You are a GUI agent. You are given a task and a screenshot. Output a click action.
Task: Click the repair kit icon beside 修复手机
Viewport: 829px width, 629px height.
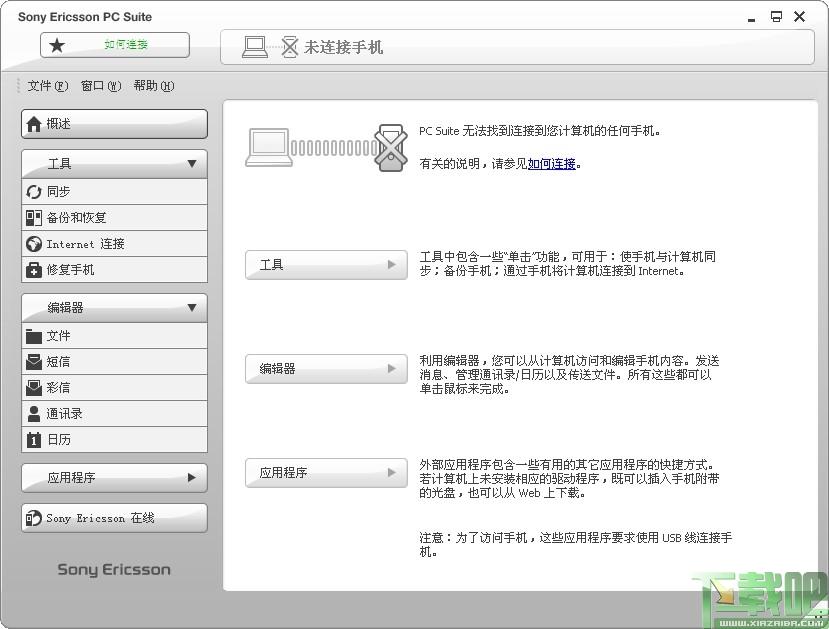coord(33,270)
